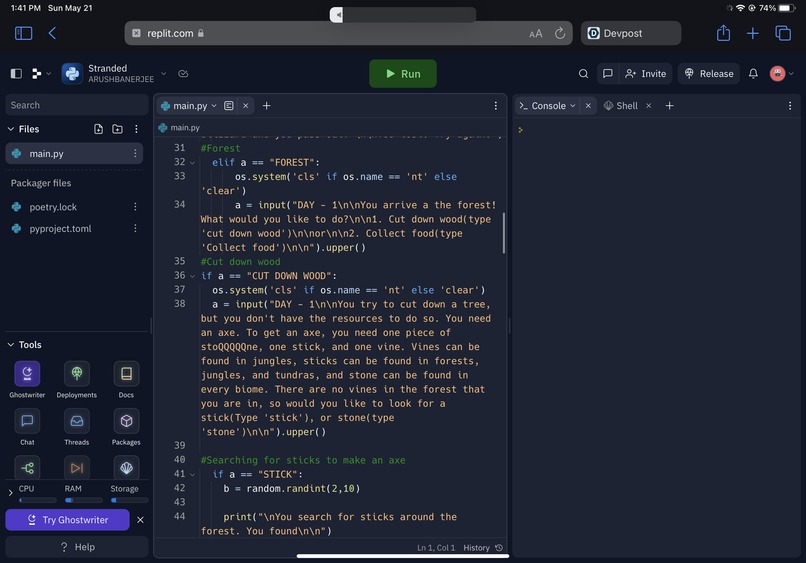
Task: Select main.py in the file tree
Action: coord(74,153)
